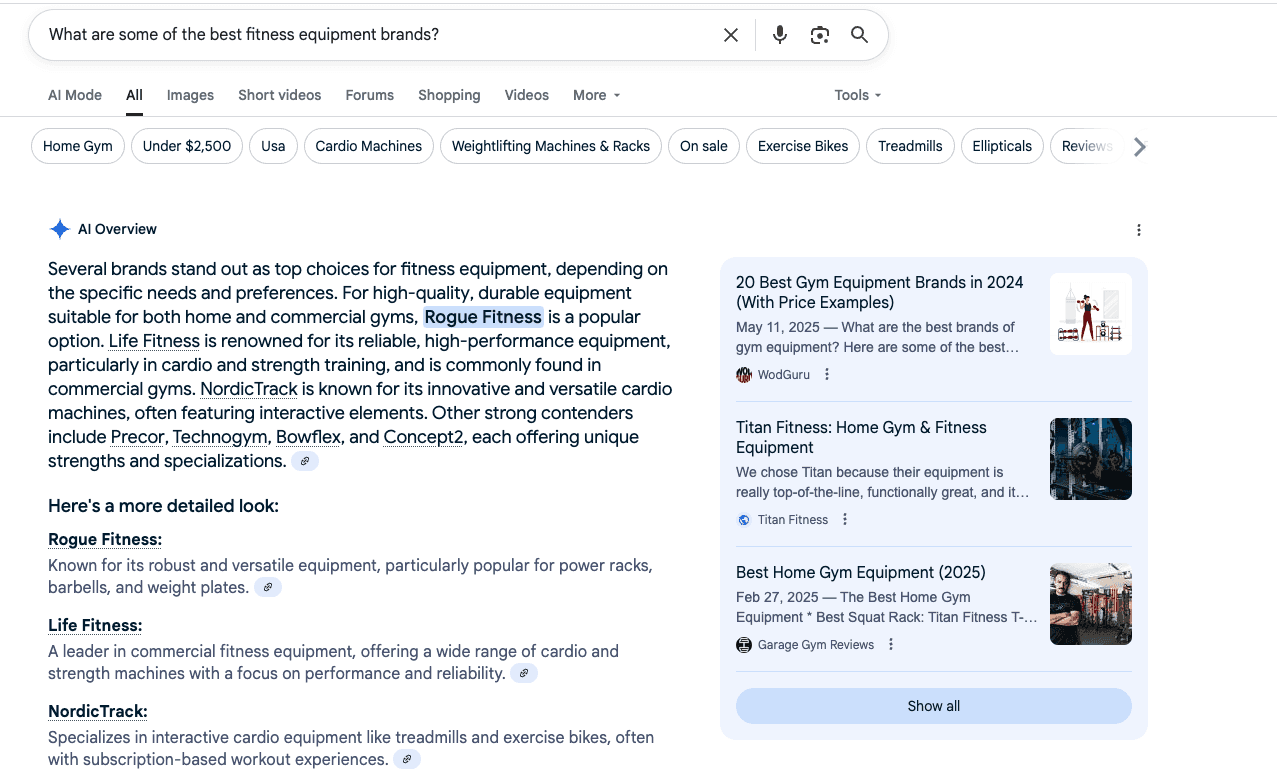Open the Titan Fitness article thumbnail
The image size is (1277, 774).
pyautogui.click(x=1090, y=459)
